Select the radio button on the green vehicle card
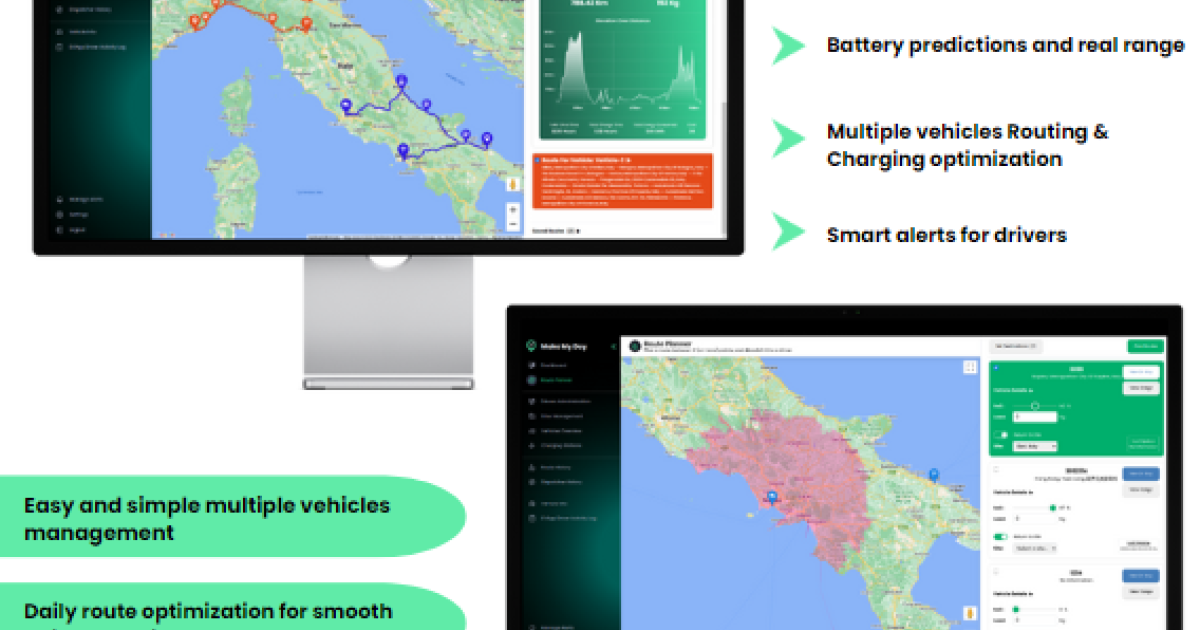Screen dimensions: 1200x630 point(994,368)
